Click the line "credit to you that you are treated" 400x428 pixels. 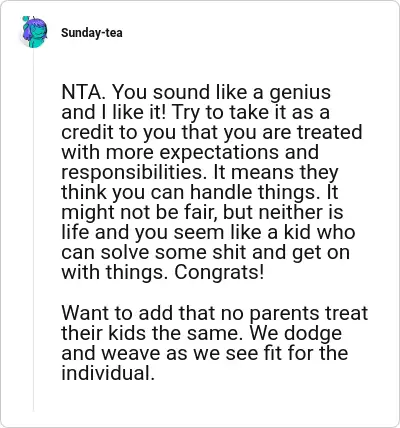pyautogui.click(x=212, y=132)
